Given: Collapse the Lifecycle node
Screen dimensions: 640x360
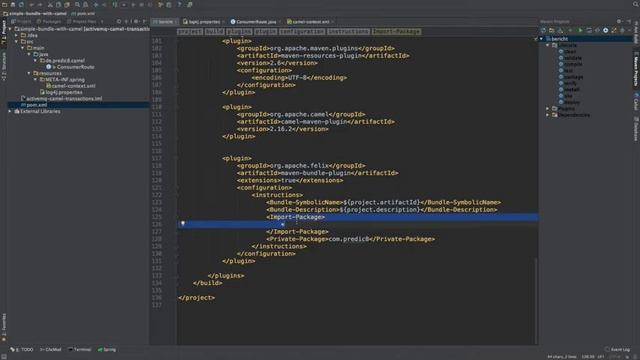Looking at the screenshot, I should click(548, 45).
